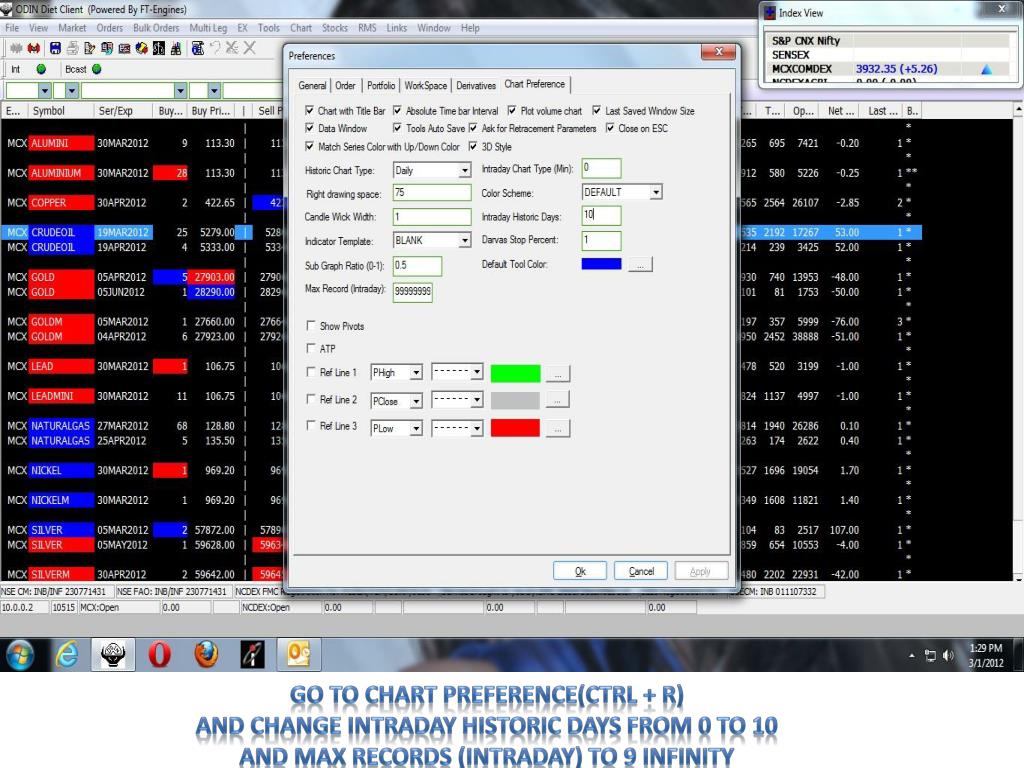Uncheck Plot volume chart
The image size is (1024, 768).
point(512,110)
